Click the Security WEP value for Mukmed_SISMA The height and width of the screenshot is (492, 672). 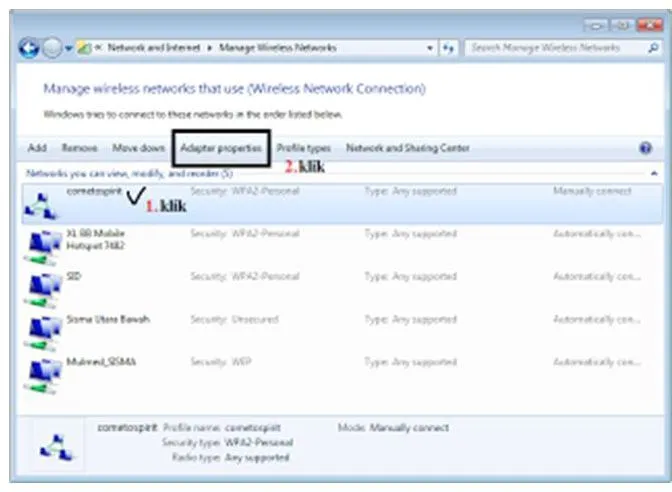221,362
